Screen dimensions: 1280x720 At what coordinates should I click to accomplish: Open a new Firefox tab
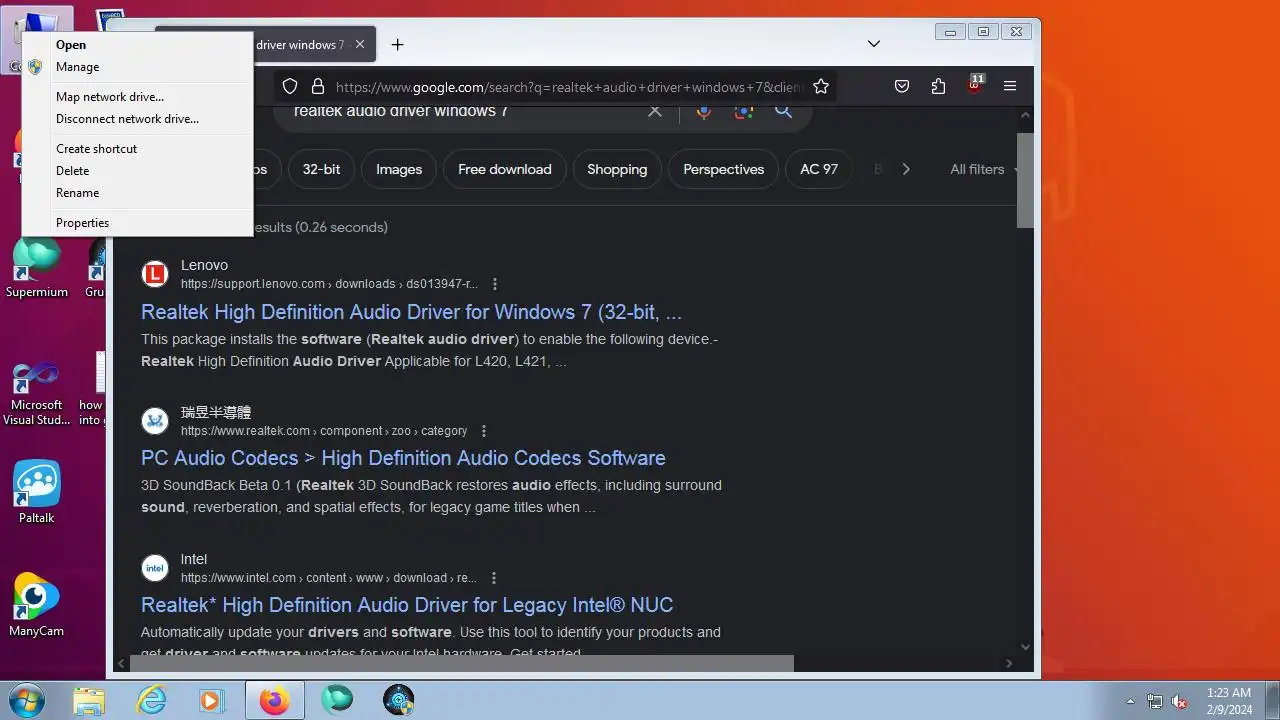tap(397, 45)
